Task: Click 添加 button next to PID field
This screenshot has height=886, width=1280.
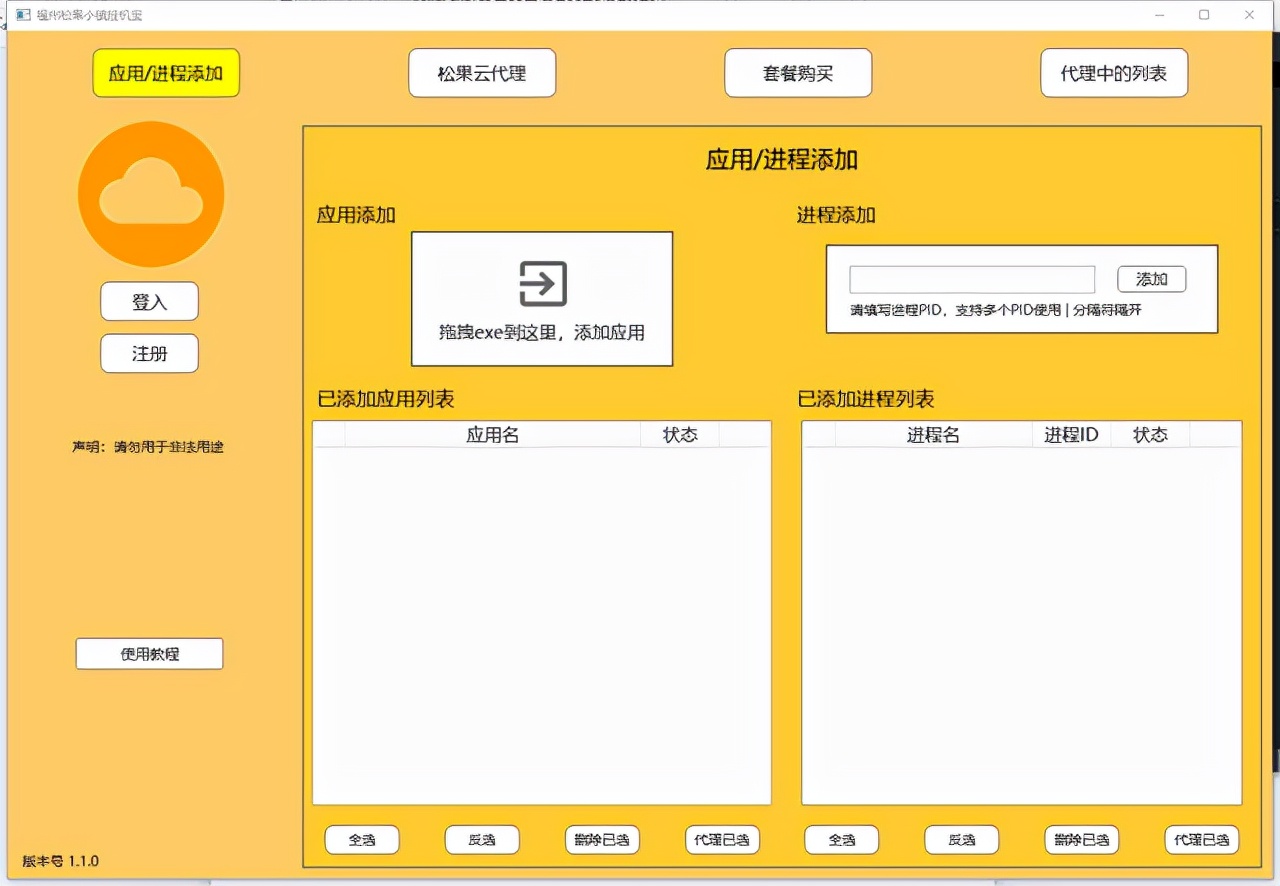Action: point(1152,280)
